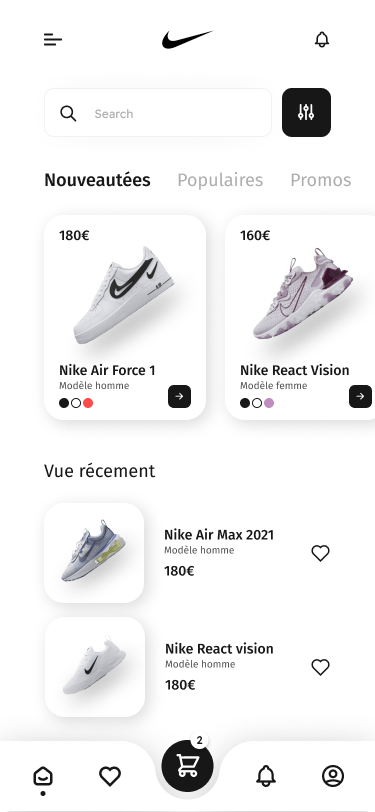
Task: Favorite the Nike React vision homme
Action: pyautogui.click(x=320, y=667)
